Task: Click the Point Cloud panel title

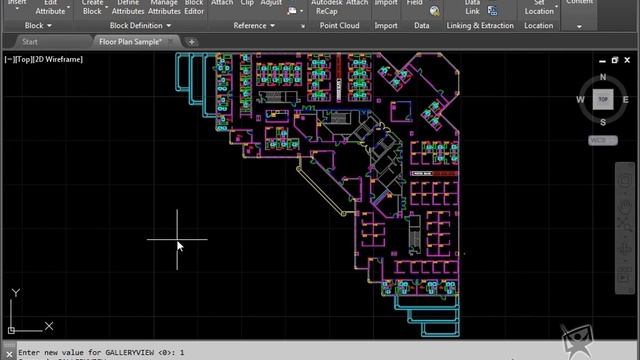Action: (x=340, y=25)
